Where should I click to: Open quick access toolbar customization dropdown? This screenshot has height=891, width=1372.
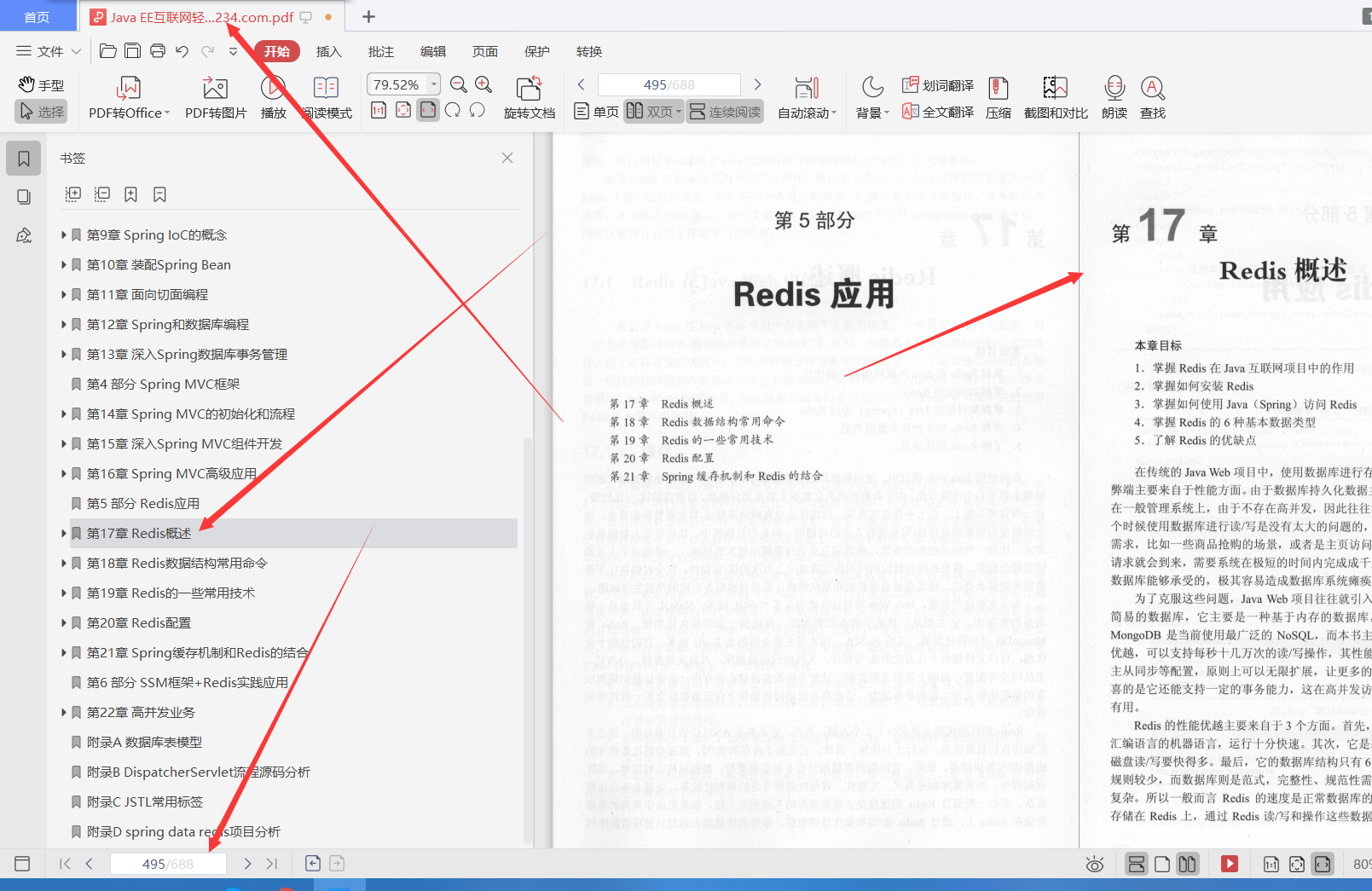tap(234, 51)
